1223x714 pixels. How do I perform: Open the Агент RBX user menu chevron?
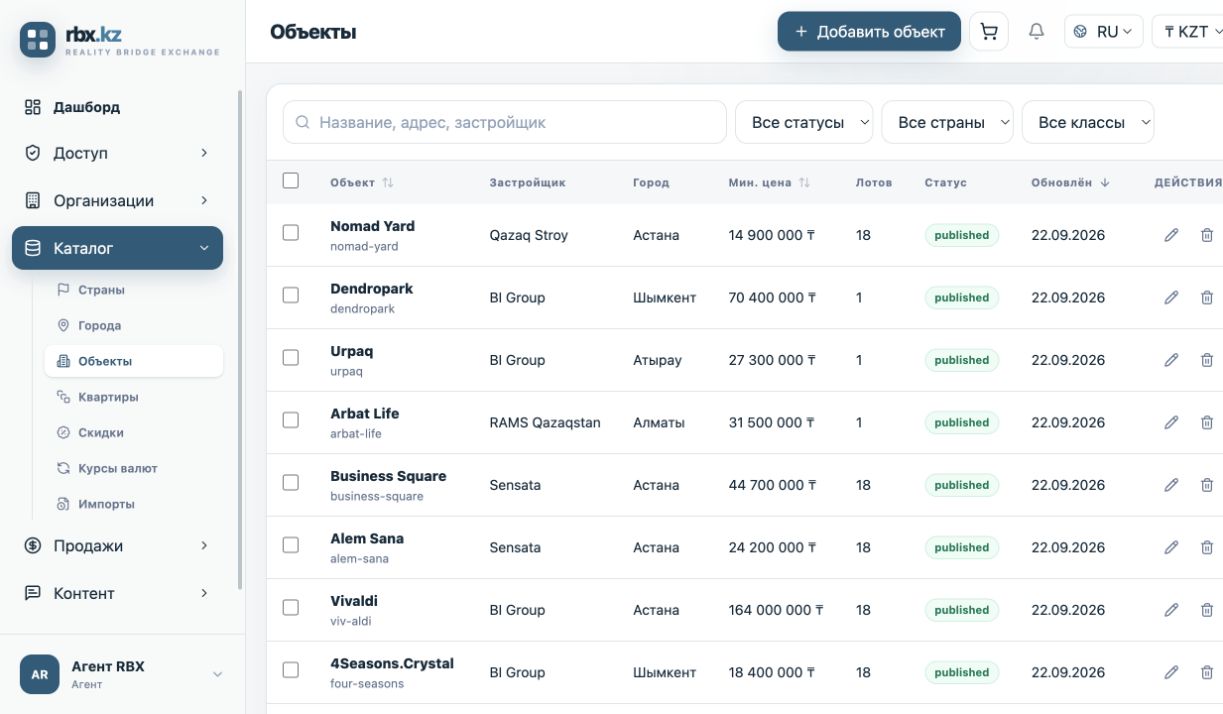217,675
